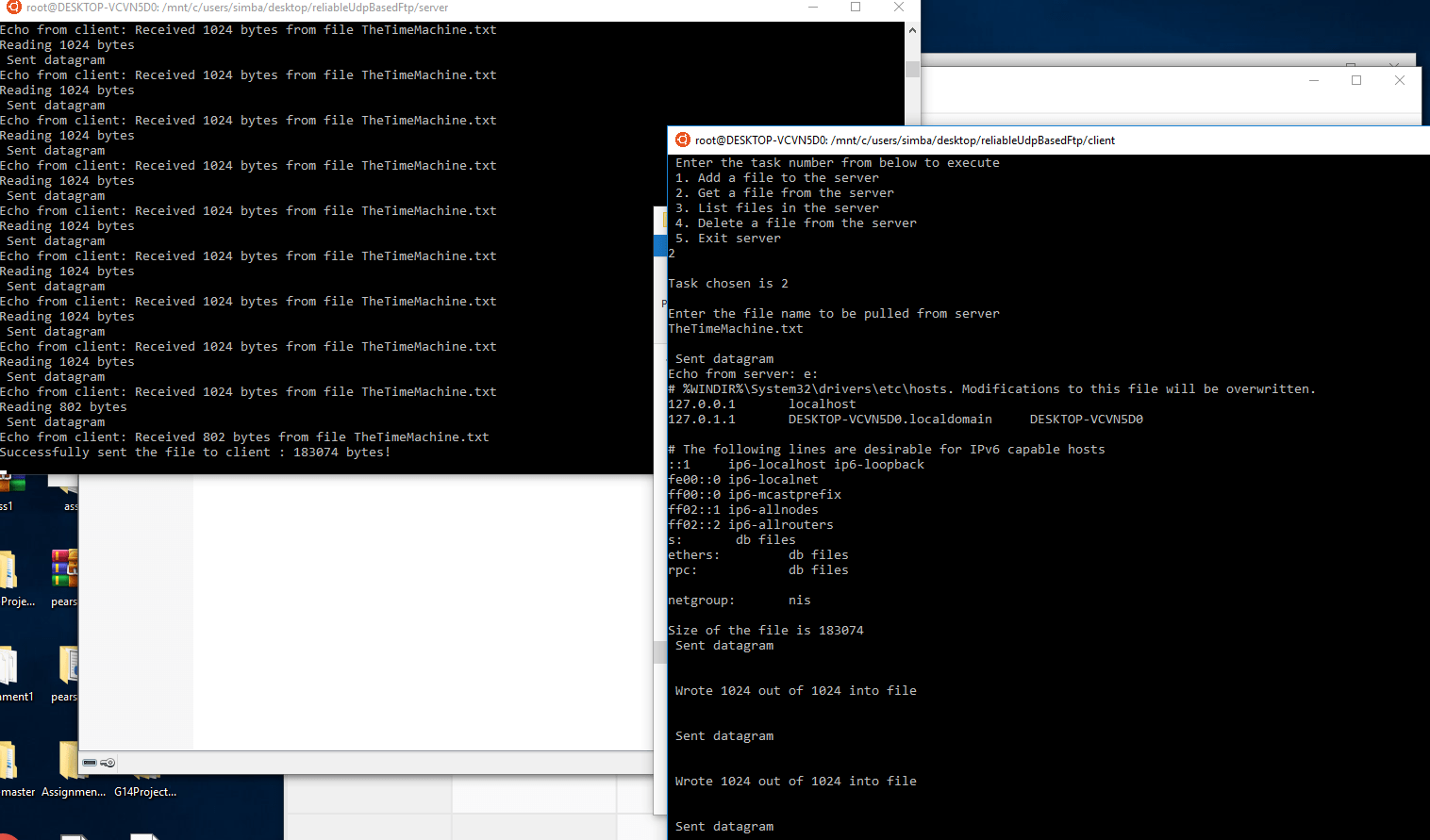Focus the client terminal via its title text
1430x840 pixels.
click(x=904, y=140)
